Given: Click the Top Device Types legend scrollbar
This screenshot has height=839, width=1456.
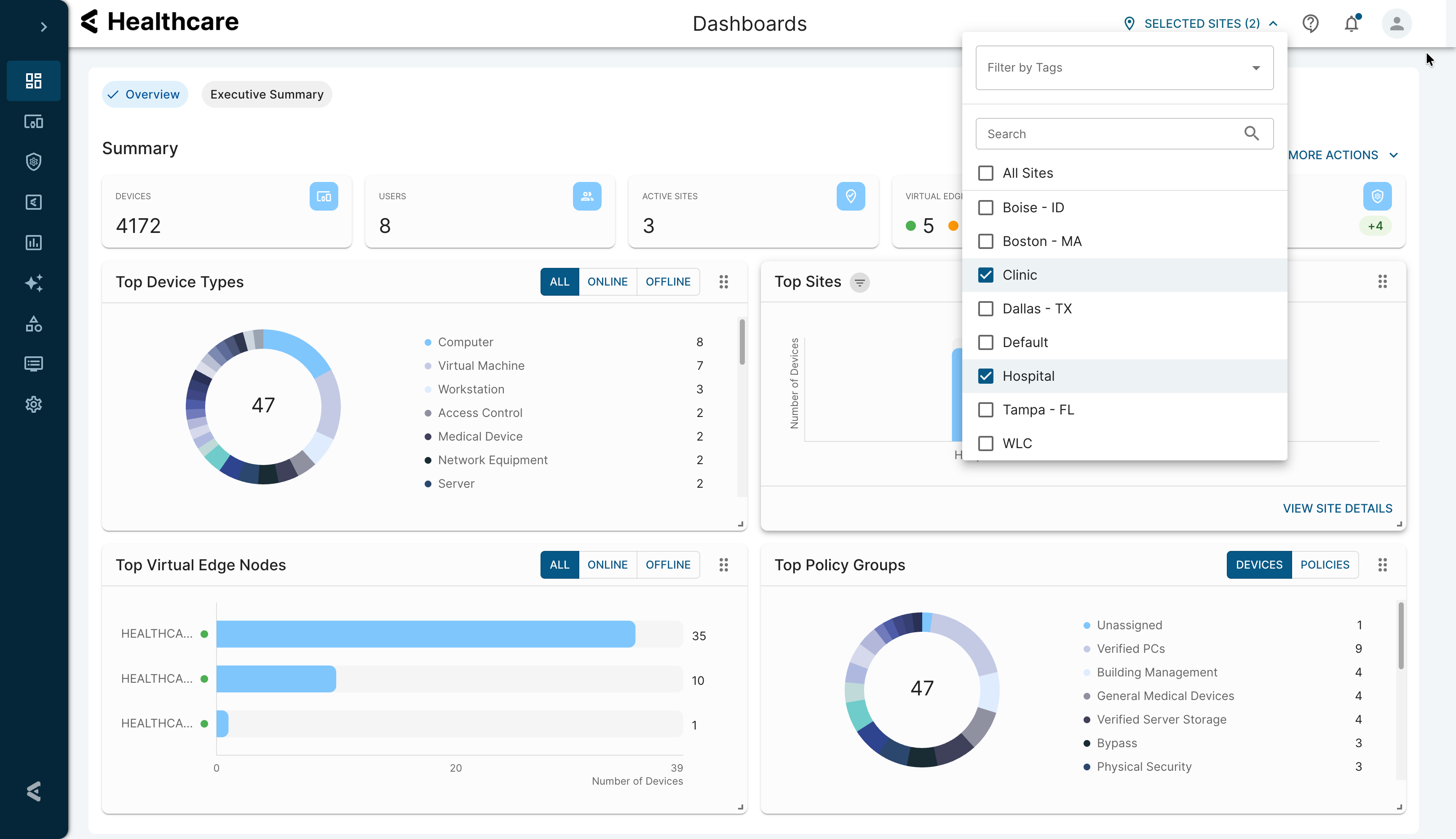Looking at the screenshot, I should point(742,342).
